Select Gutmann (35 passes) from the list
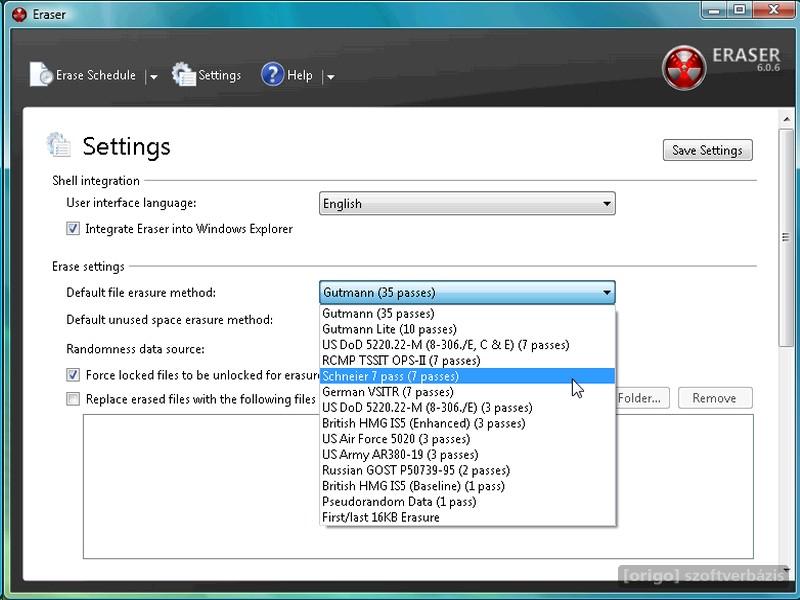 click(467, 313)
